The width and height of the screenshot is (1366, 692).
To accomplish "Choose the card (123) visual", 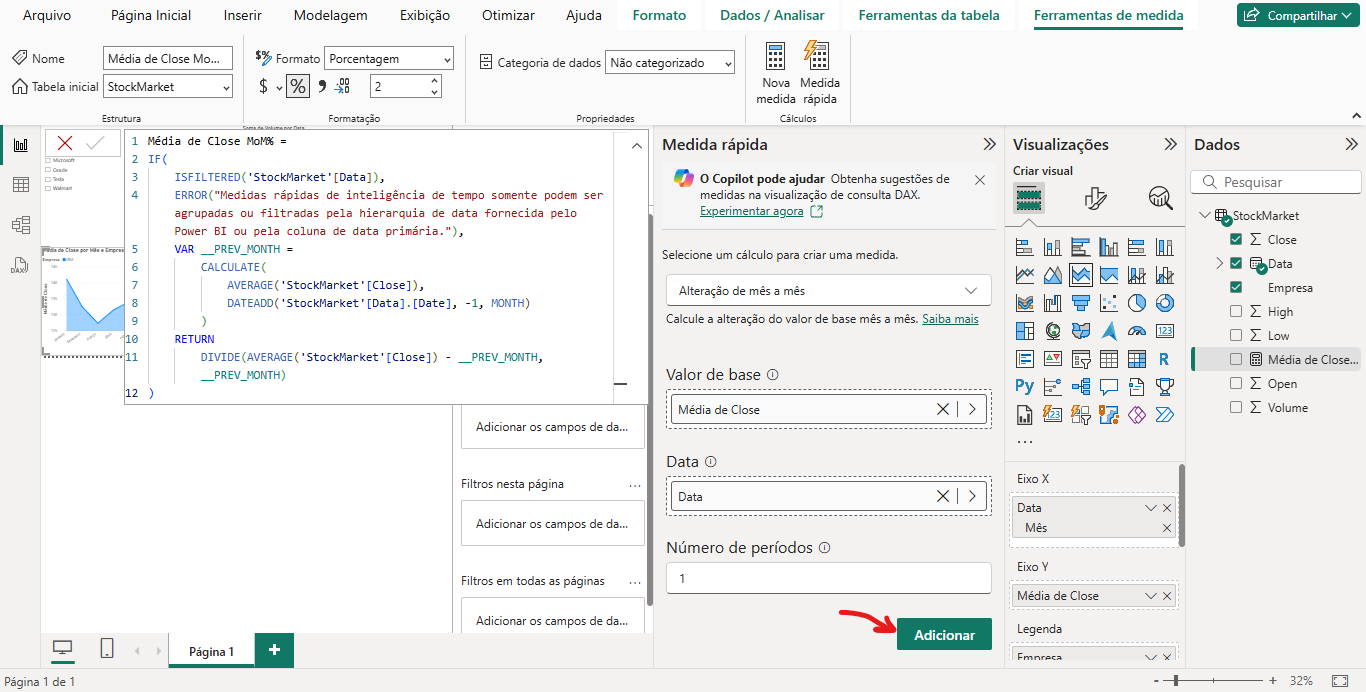I will point(1164,330).
